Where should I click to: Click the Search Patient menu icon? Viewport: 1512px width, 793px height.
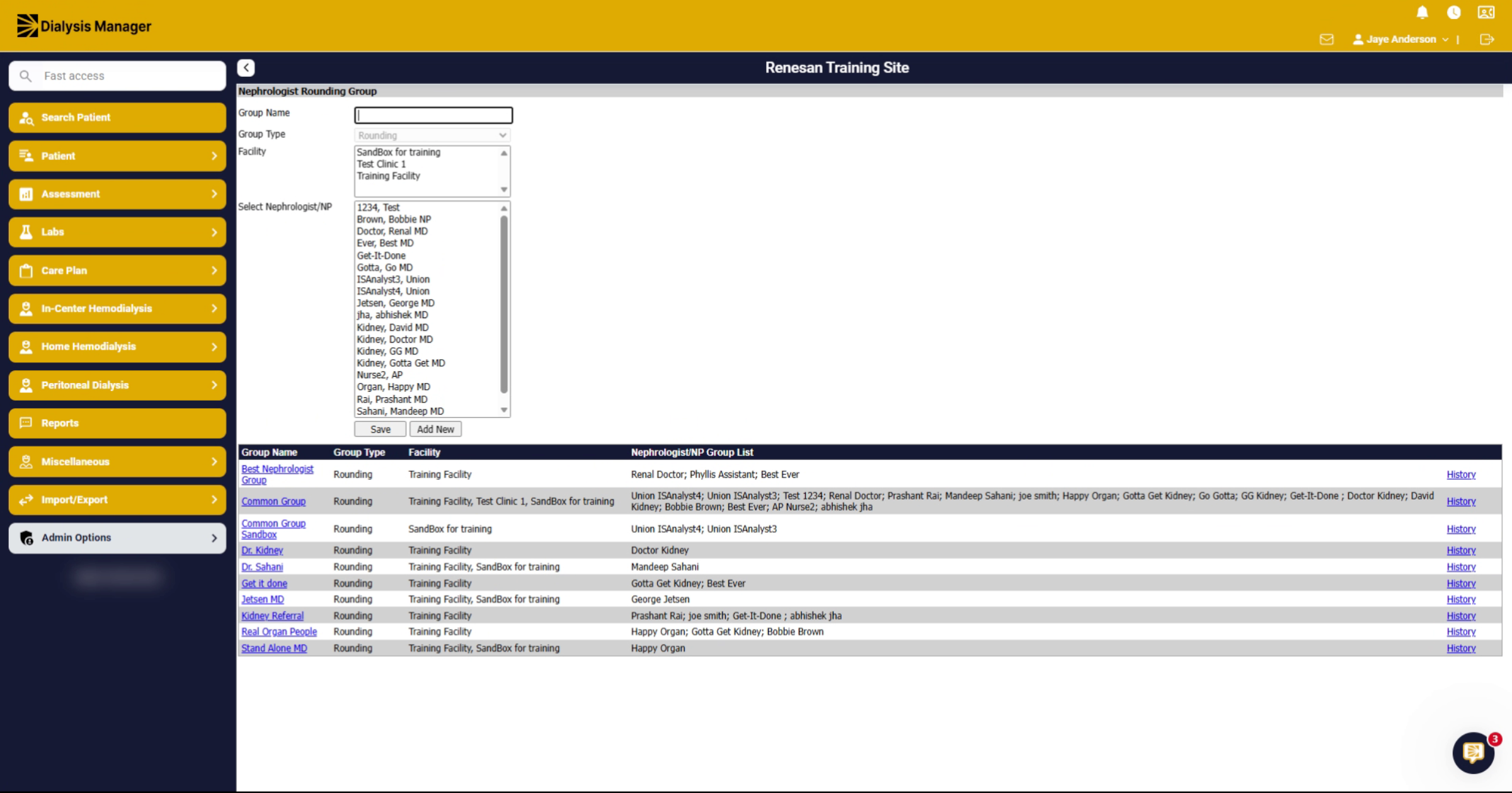point(26,118)
